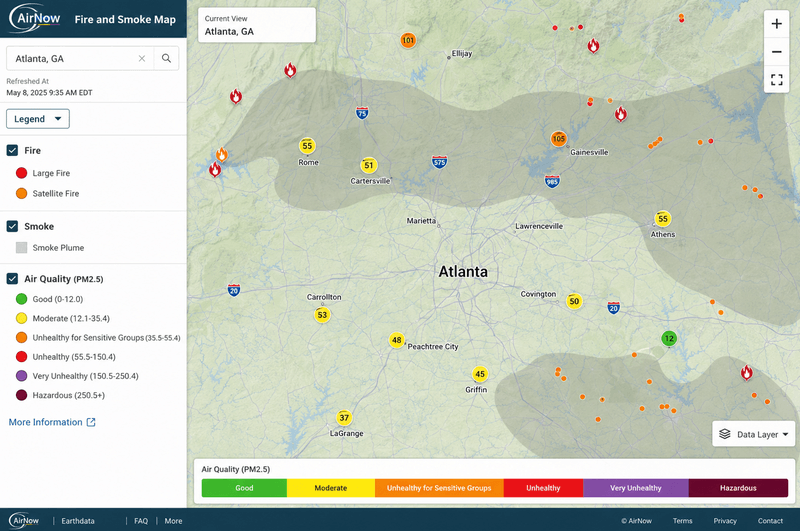Click the Moderate segment of AQI color bar

pos(331,488)
